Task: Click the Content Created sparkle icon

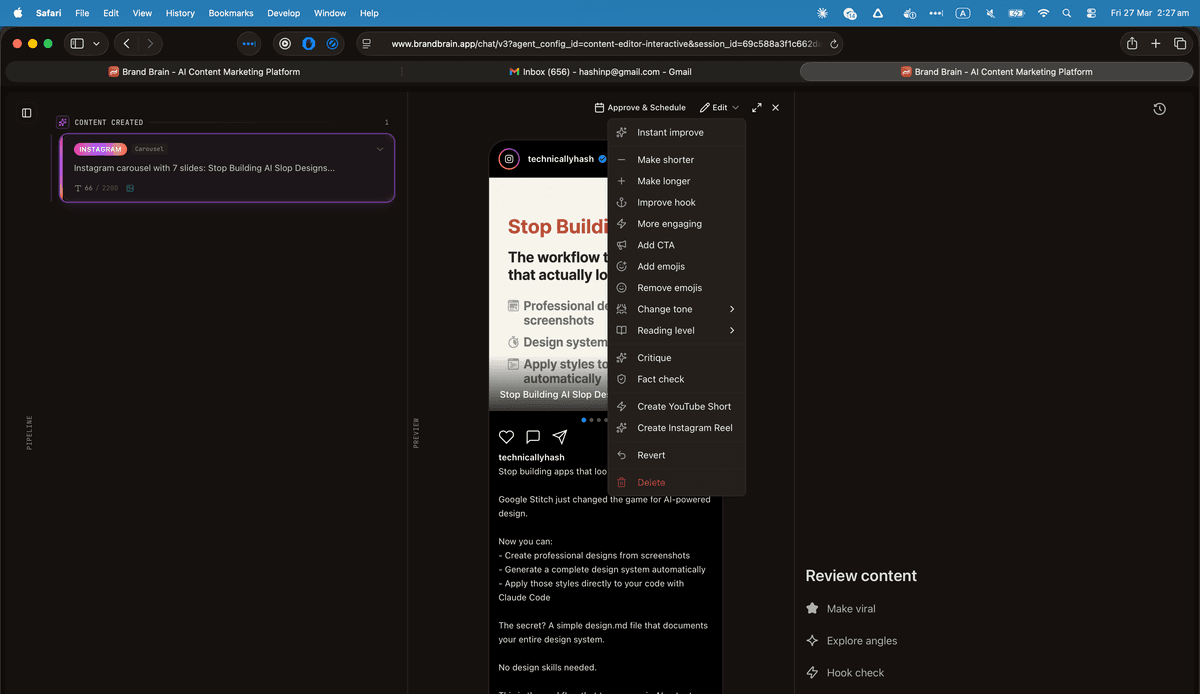Action: click(x=62, y=122)
